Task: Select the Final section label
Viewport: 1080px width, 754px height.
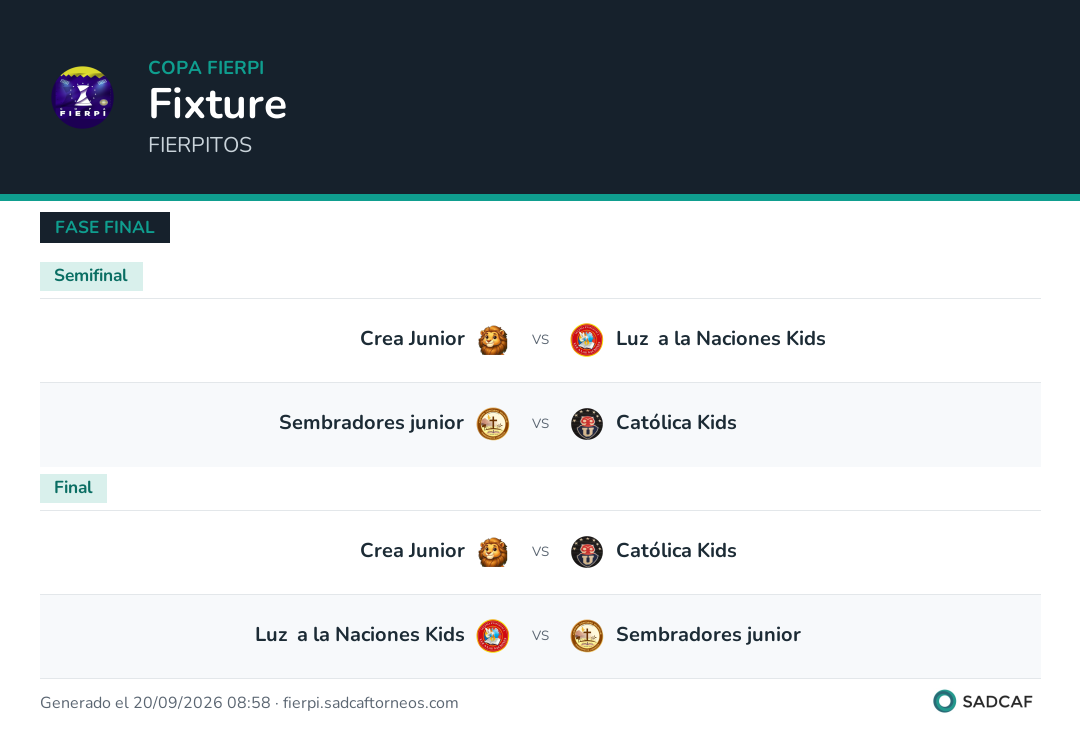Action: click(73, 488)
